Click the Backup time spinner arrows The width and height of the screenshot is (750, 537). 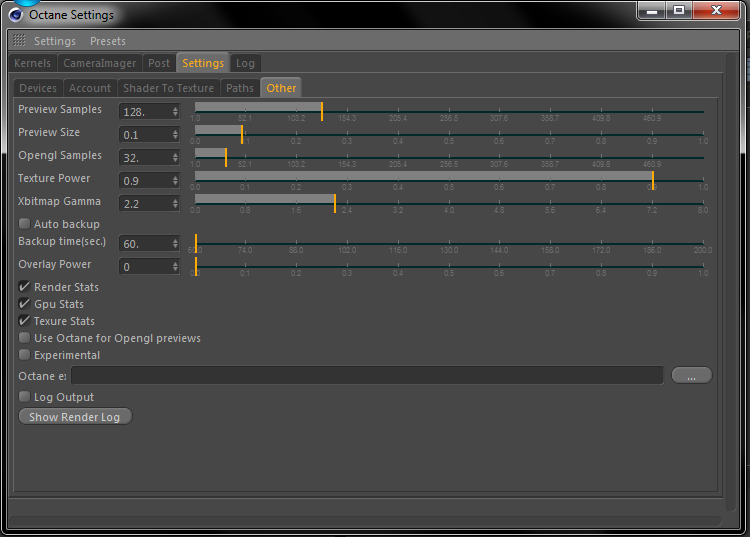pyautogui.click(x=176, y=244)
